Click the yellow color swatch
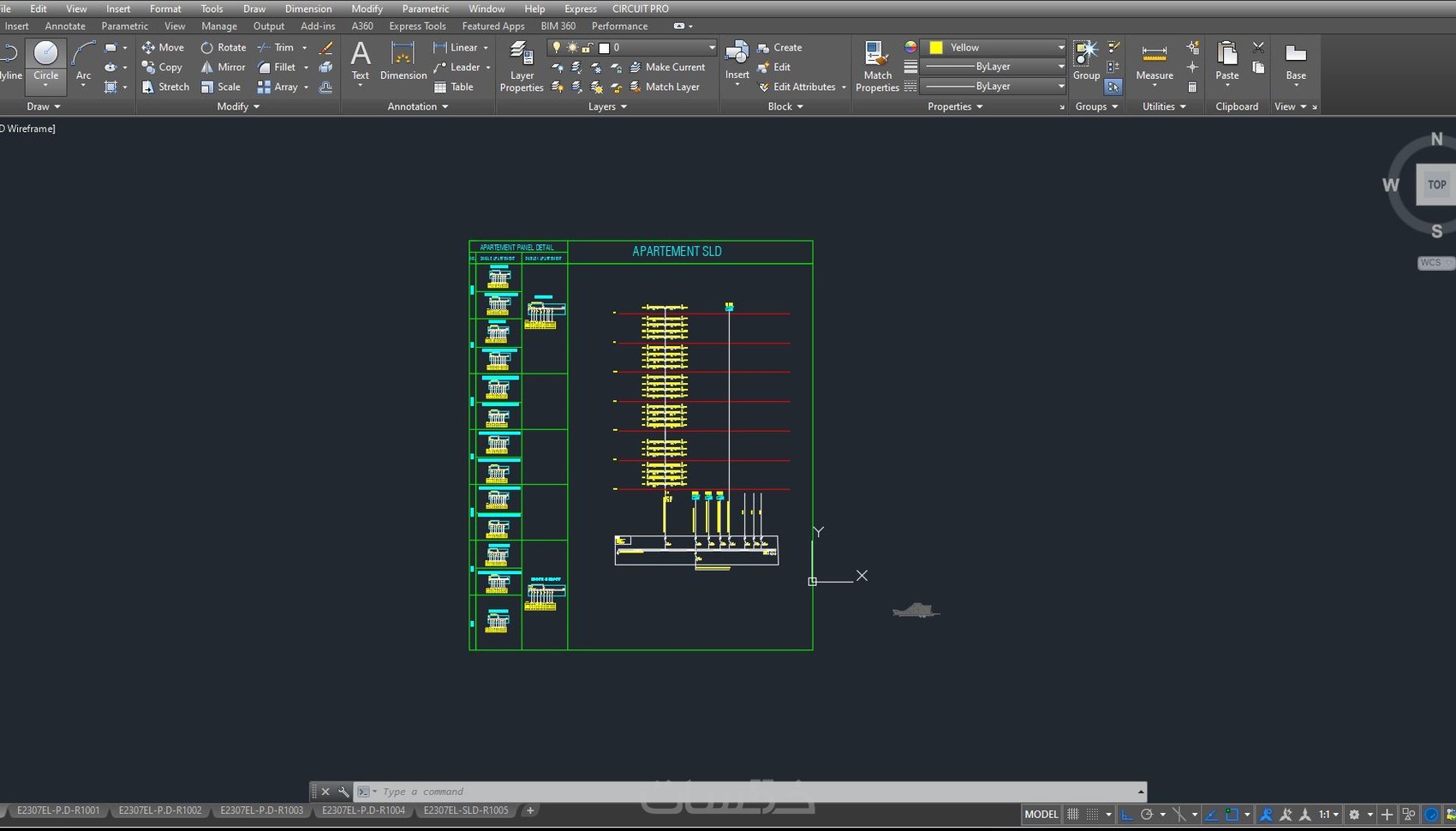This screenshot has height=831, width=1456. [x=936, y=47]
